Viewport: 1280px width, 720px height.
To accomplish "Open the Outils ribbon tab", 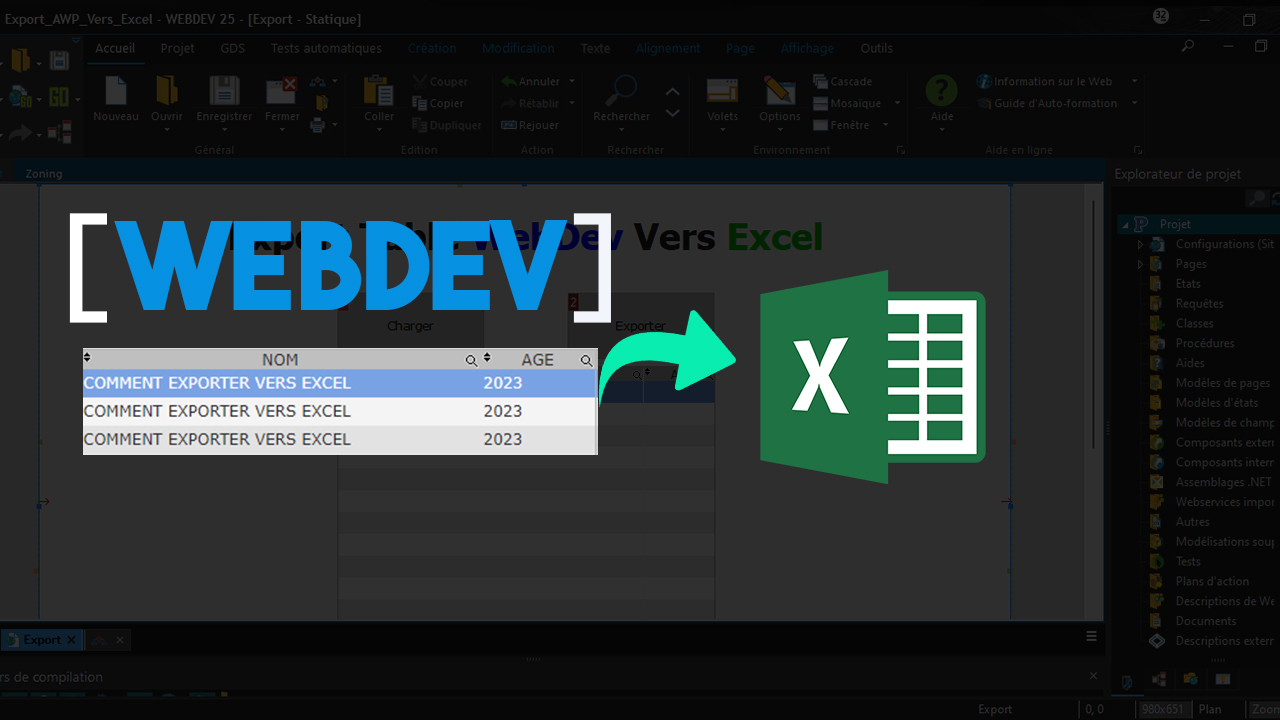I will (877, 48).
